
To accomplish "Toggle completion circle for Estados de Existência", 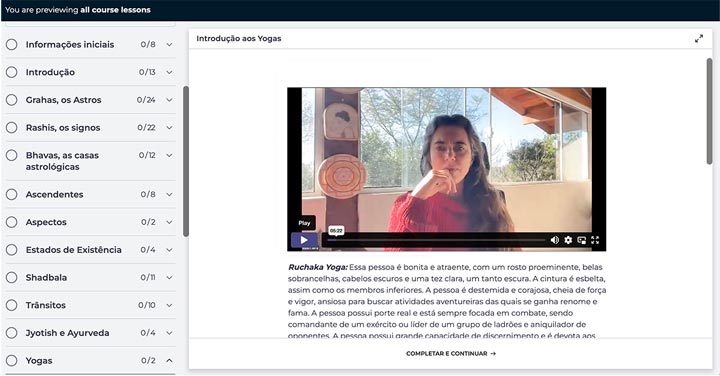I will coord(12,250).
